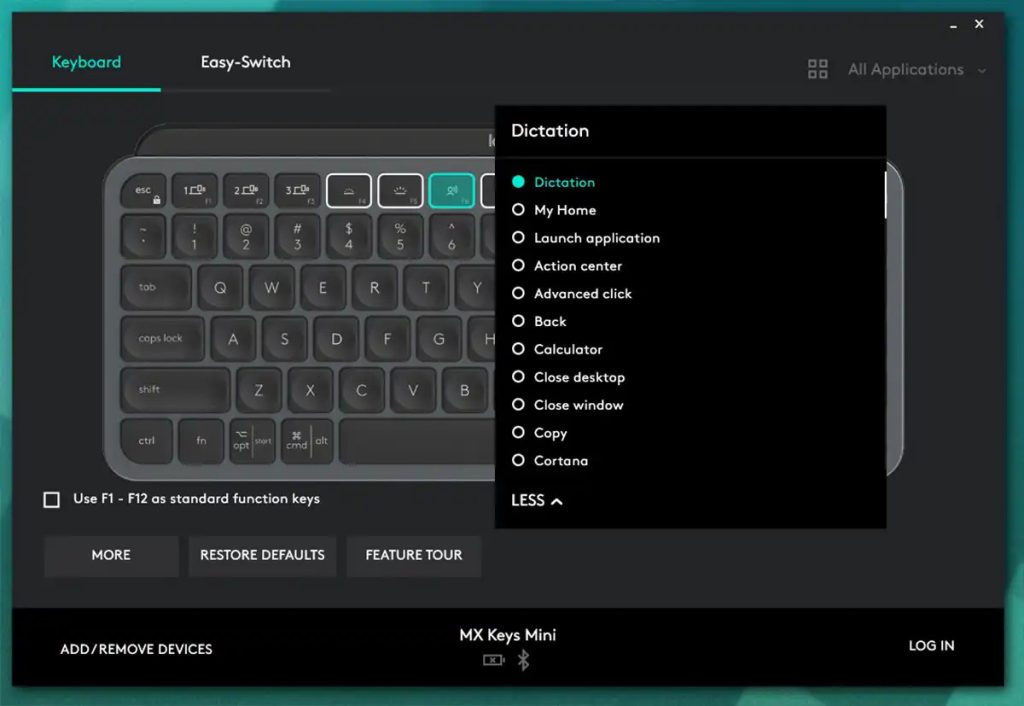The width and height of the screenshot is (1024, 706).
Task: Select Launch application option
Action: click(586, 238)
